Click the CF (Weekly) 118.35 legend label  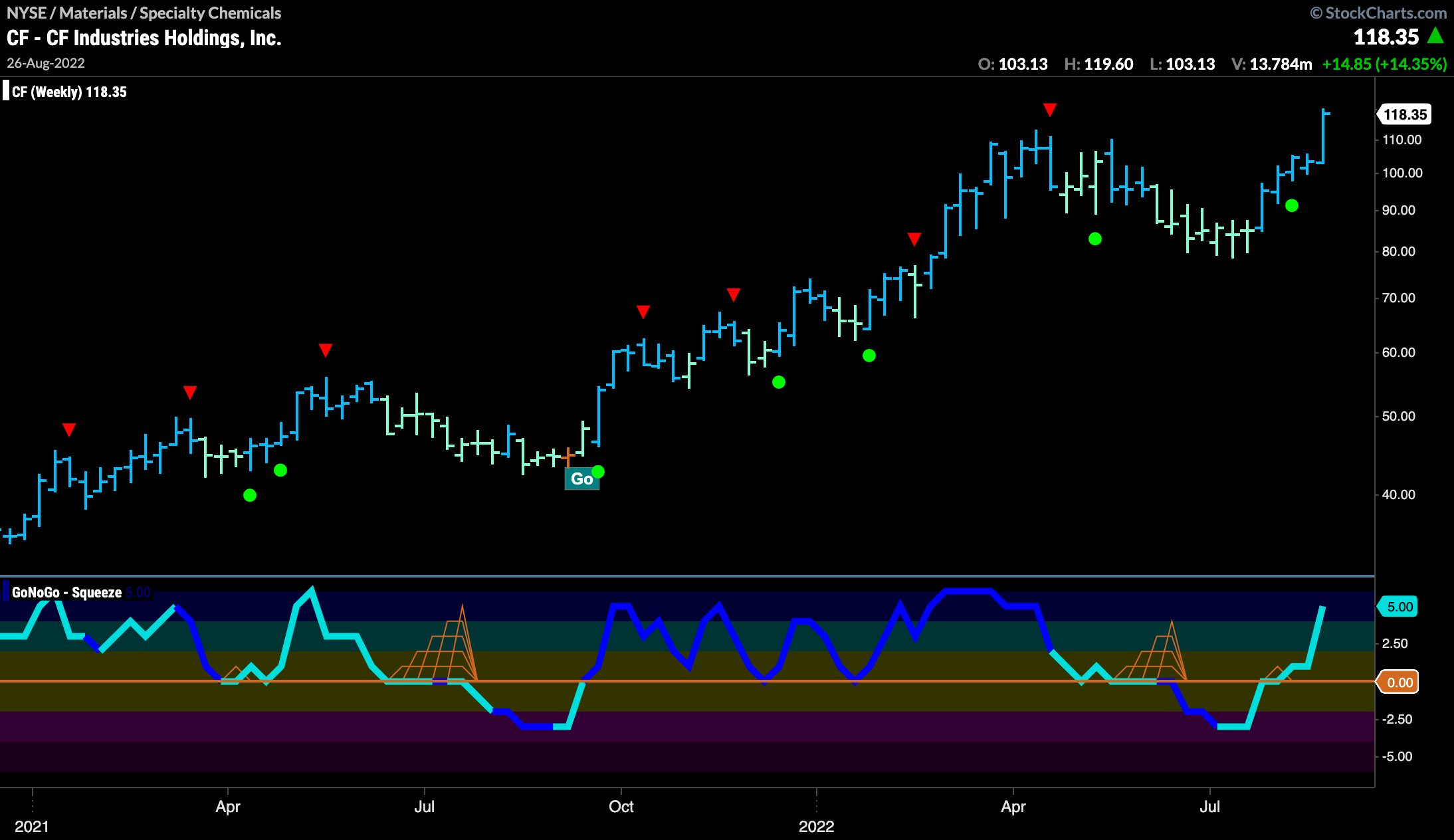click(69, 92)
